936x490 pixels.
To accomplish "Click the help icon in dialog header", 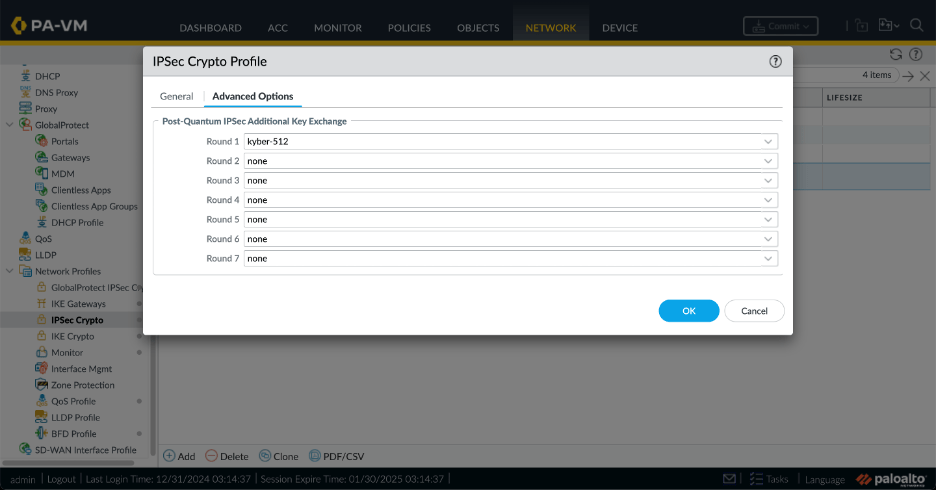I will [775, 62].
